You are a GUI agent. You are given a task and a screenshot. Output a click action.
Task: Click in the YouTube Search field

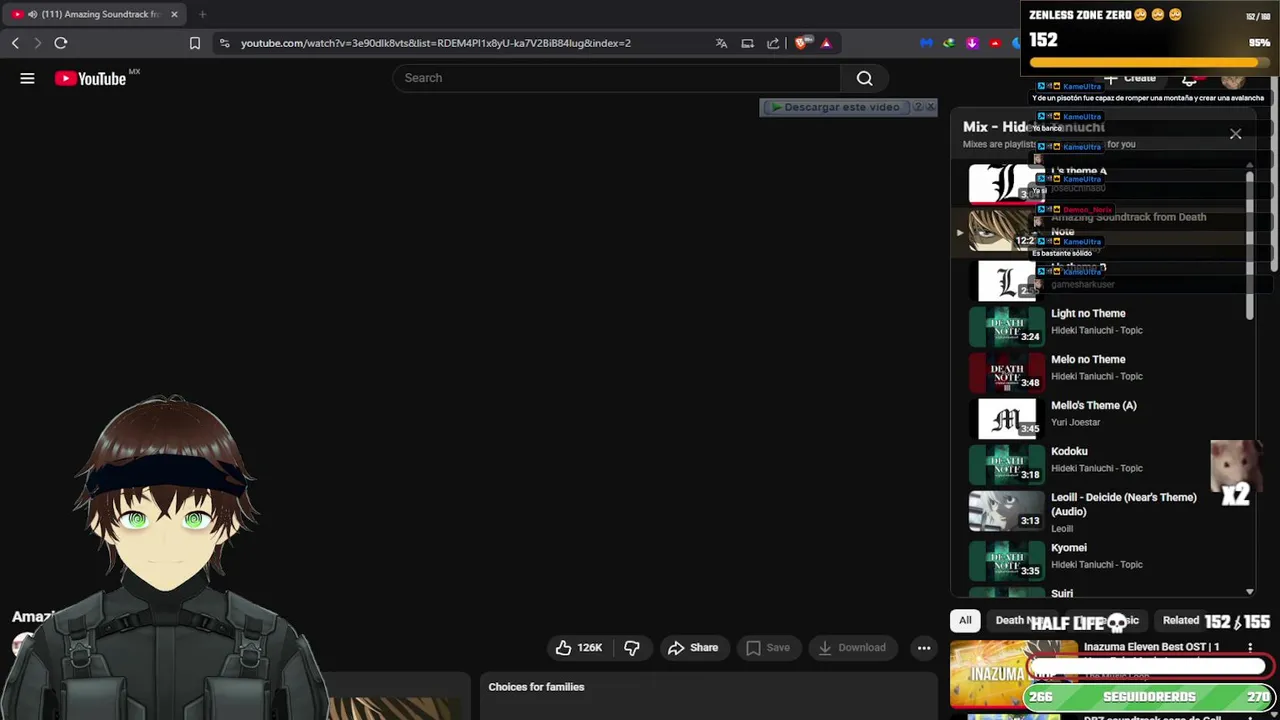(616, 78)
